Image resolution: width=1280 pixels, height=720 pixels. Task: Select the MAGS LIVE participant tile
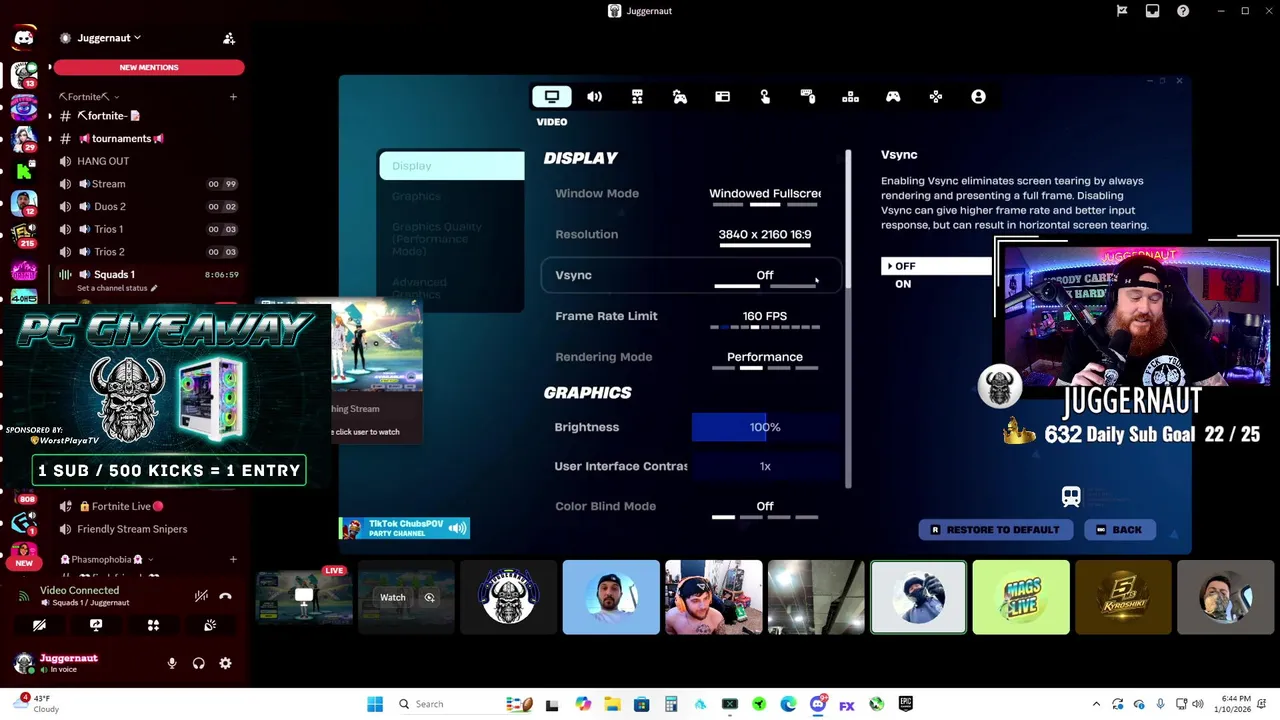pyautogui.click(x=1021, y=597)
